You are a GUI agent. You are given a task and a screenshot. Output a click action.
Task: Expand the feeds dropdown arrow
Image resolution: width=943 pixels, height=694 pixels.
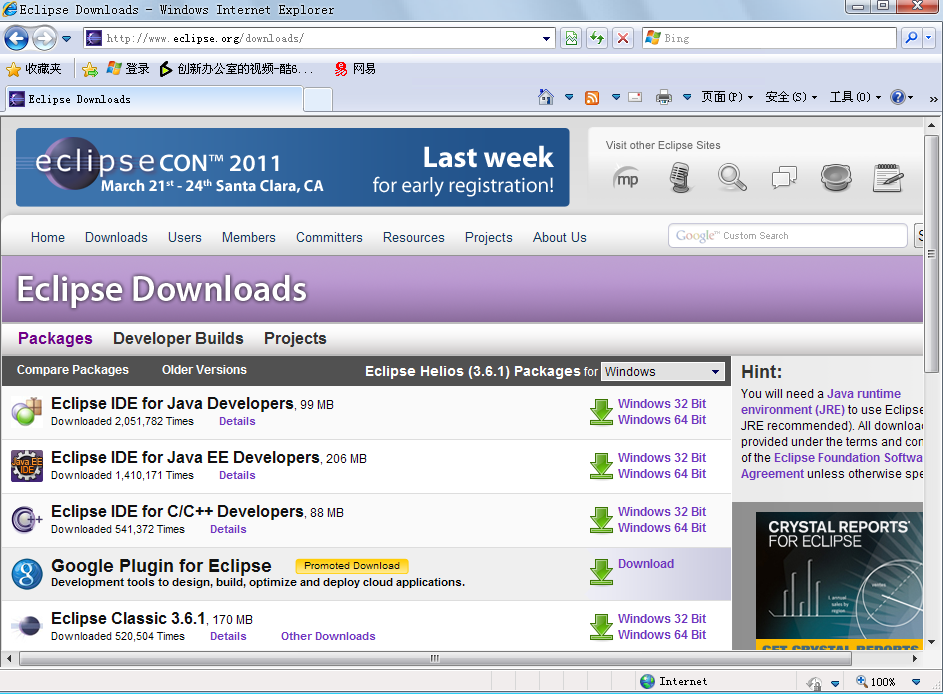coord(616,97)
